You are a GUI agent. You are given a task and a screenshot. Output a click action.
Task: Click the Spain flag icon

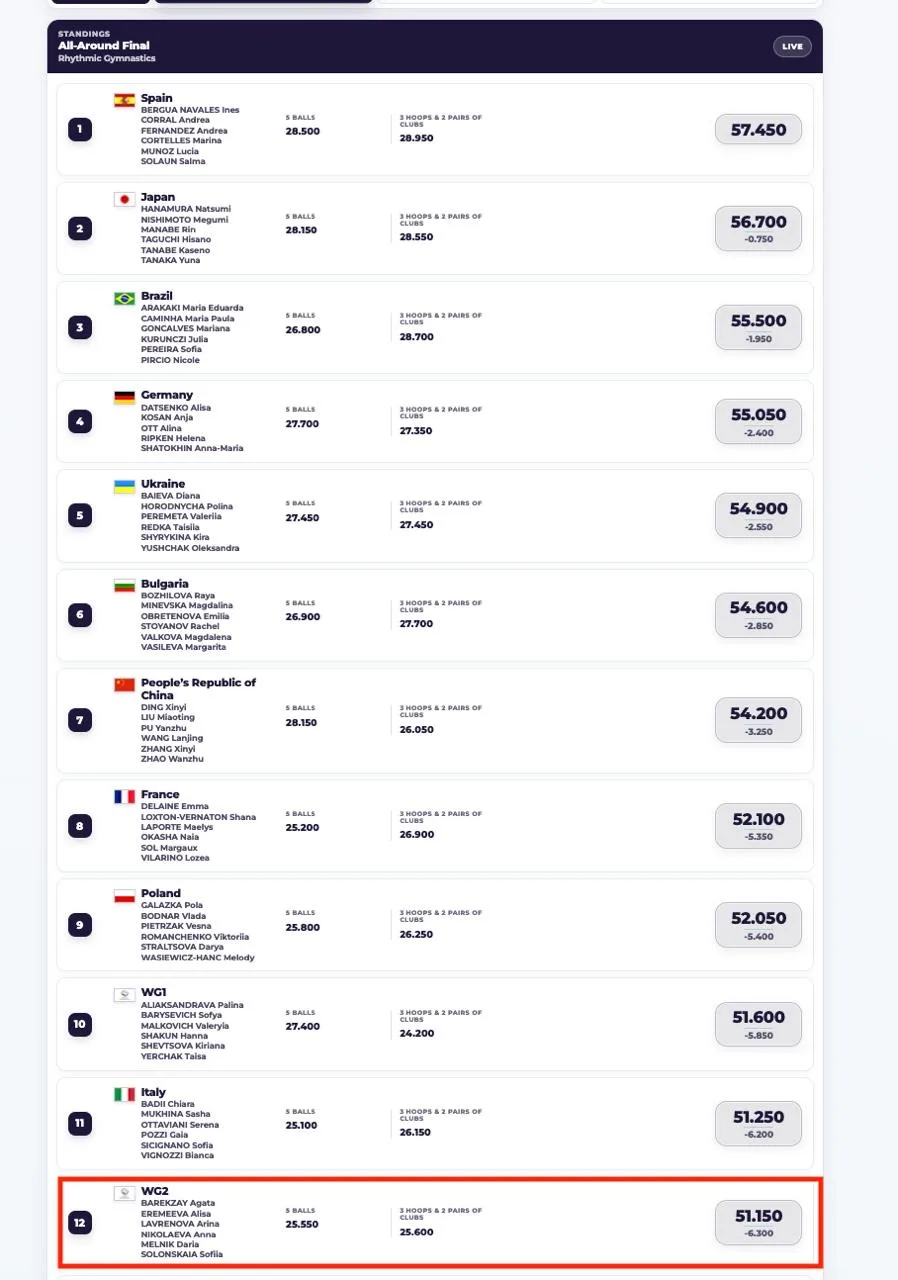(125, 100)
